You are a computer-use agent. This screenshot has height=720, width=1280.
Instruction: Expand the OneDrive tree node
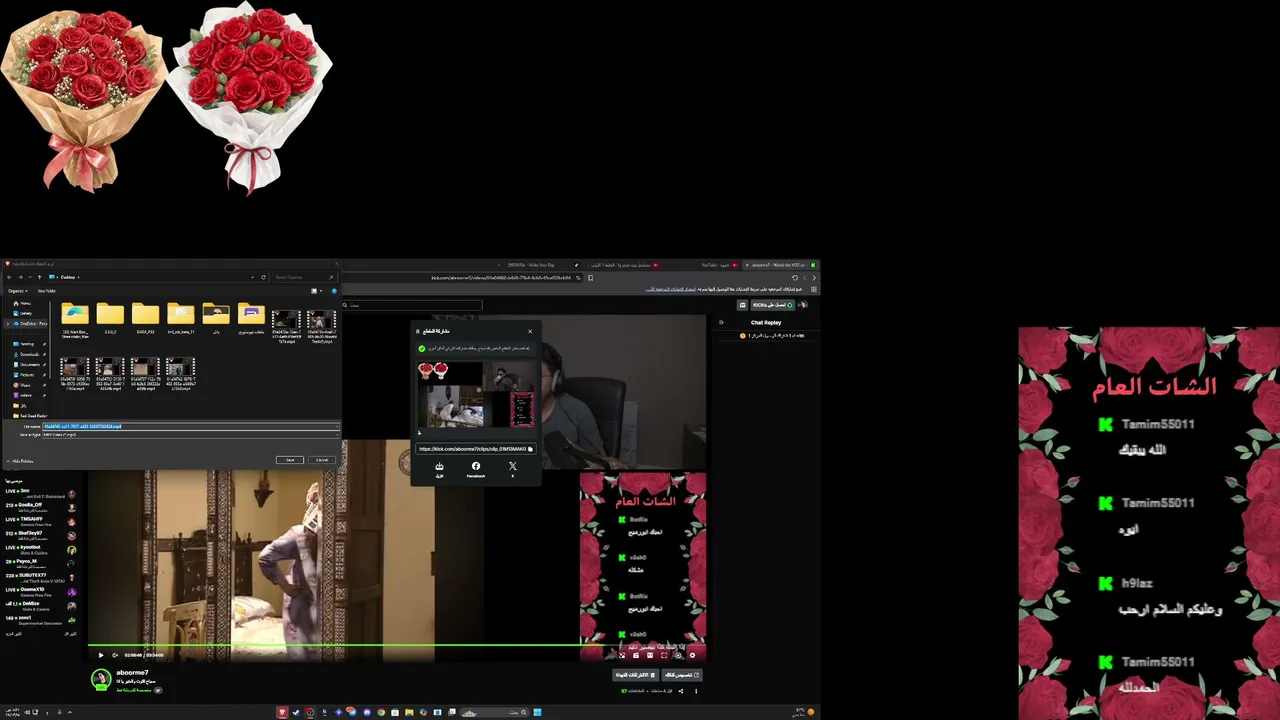[x=8, y=324]
